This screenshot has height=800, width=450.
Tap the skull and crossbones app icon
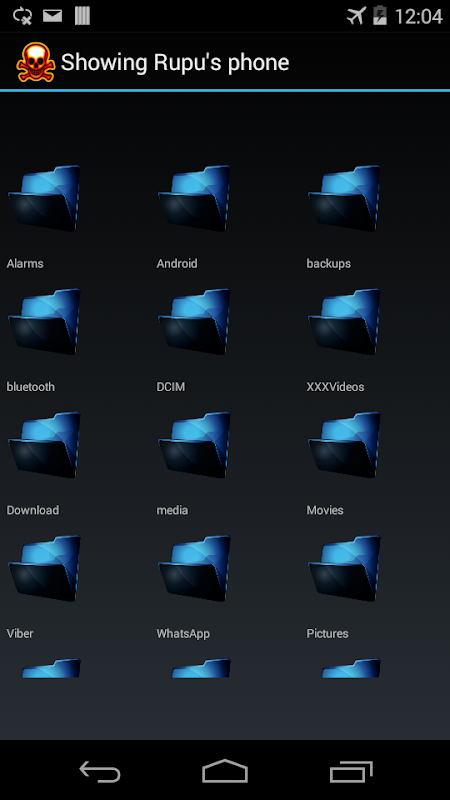pos(36,62)
